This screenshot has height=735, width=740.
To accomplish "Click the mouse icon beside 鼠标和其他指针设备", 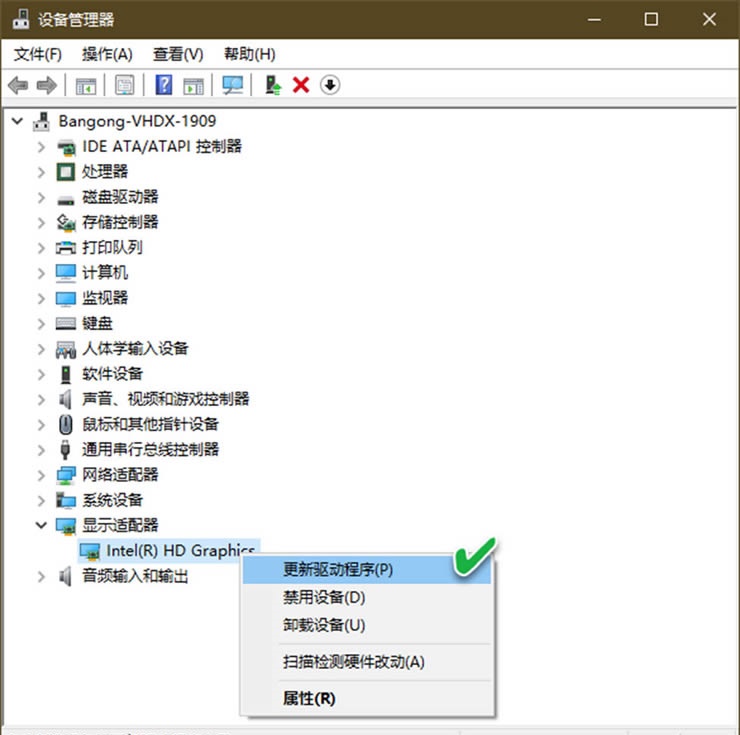I will tap(66, 424).
